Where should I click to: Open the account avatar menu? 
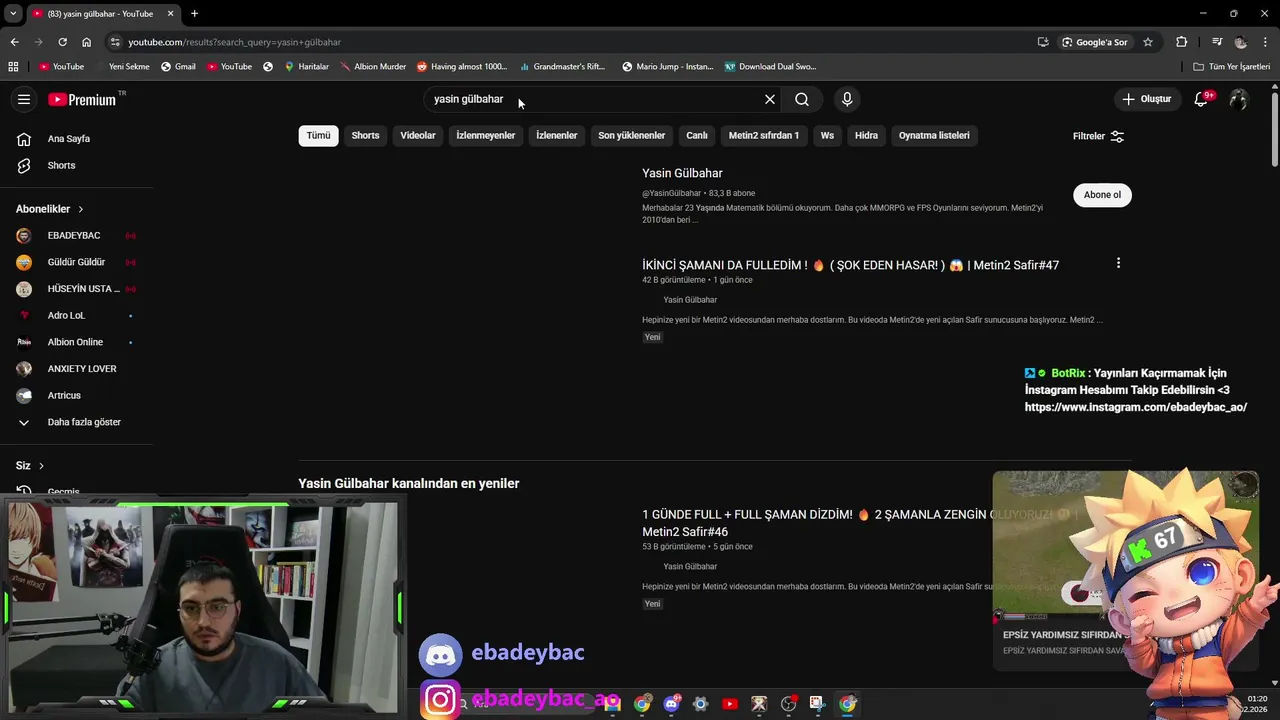click(1239, 99)
